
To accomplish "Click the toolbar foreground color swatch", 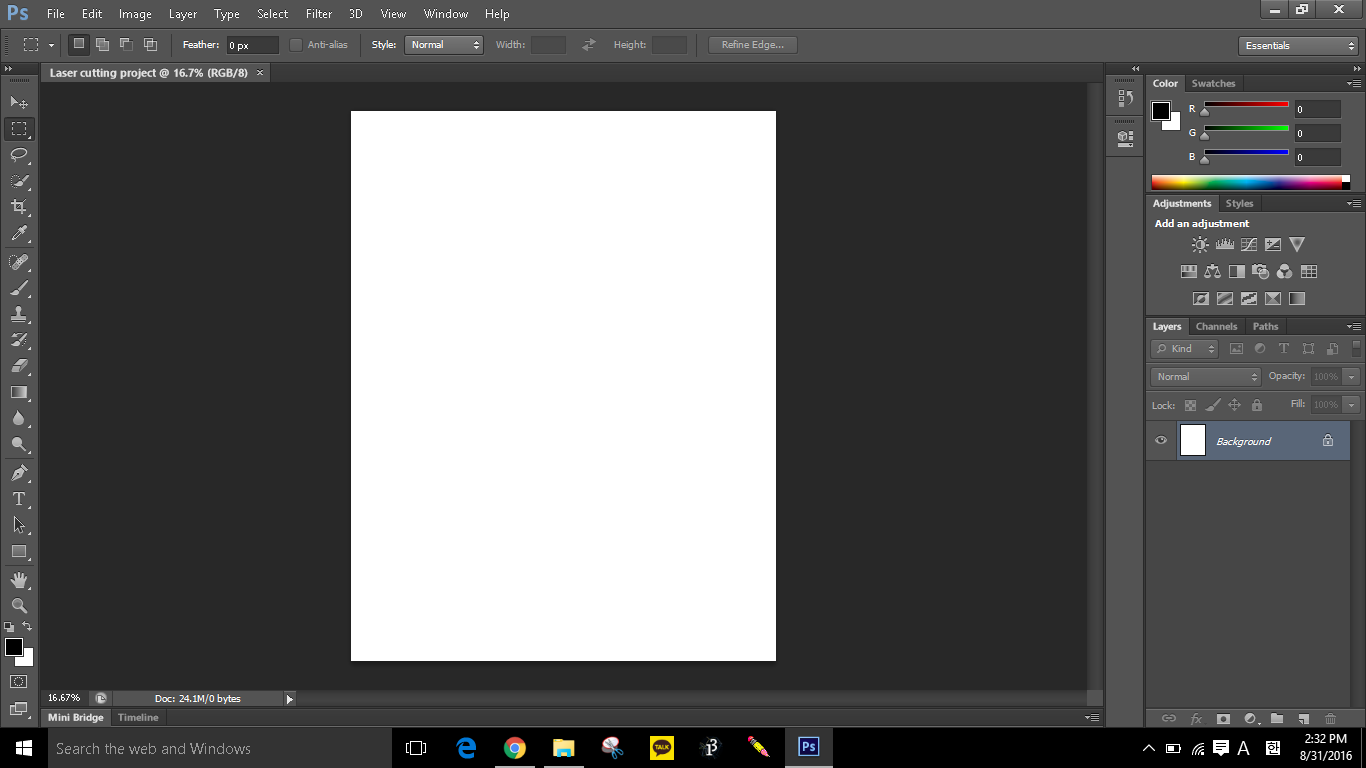I will click(x=13, y=648).
